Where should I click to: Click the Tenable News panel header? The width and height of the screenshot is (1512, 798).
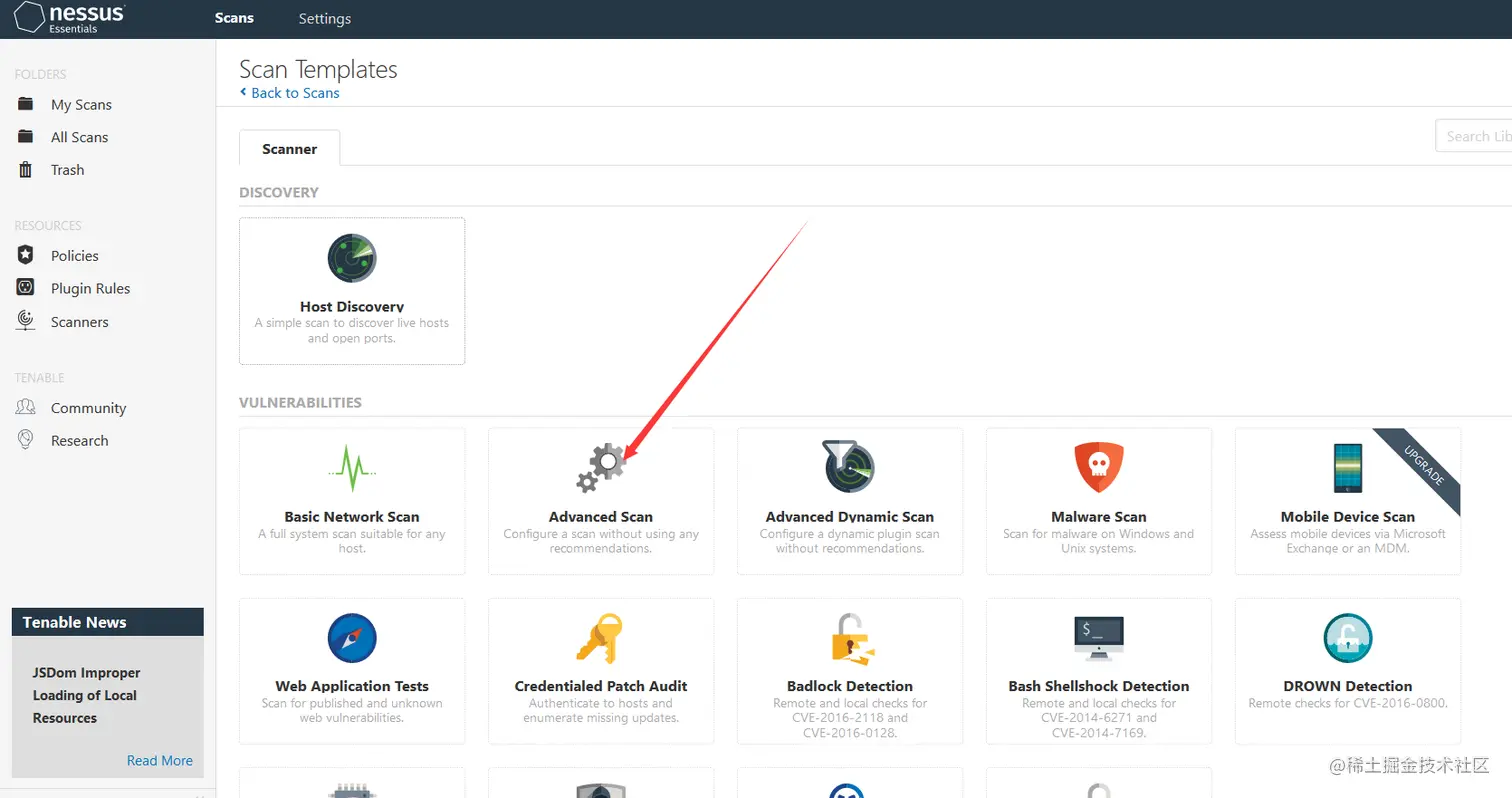coord(108,622)
